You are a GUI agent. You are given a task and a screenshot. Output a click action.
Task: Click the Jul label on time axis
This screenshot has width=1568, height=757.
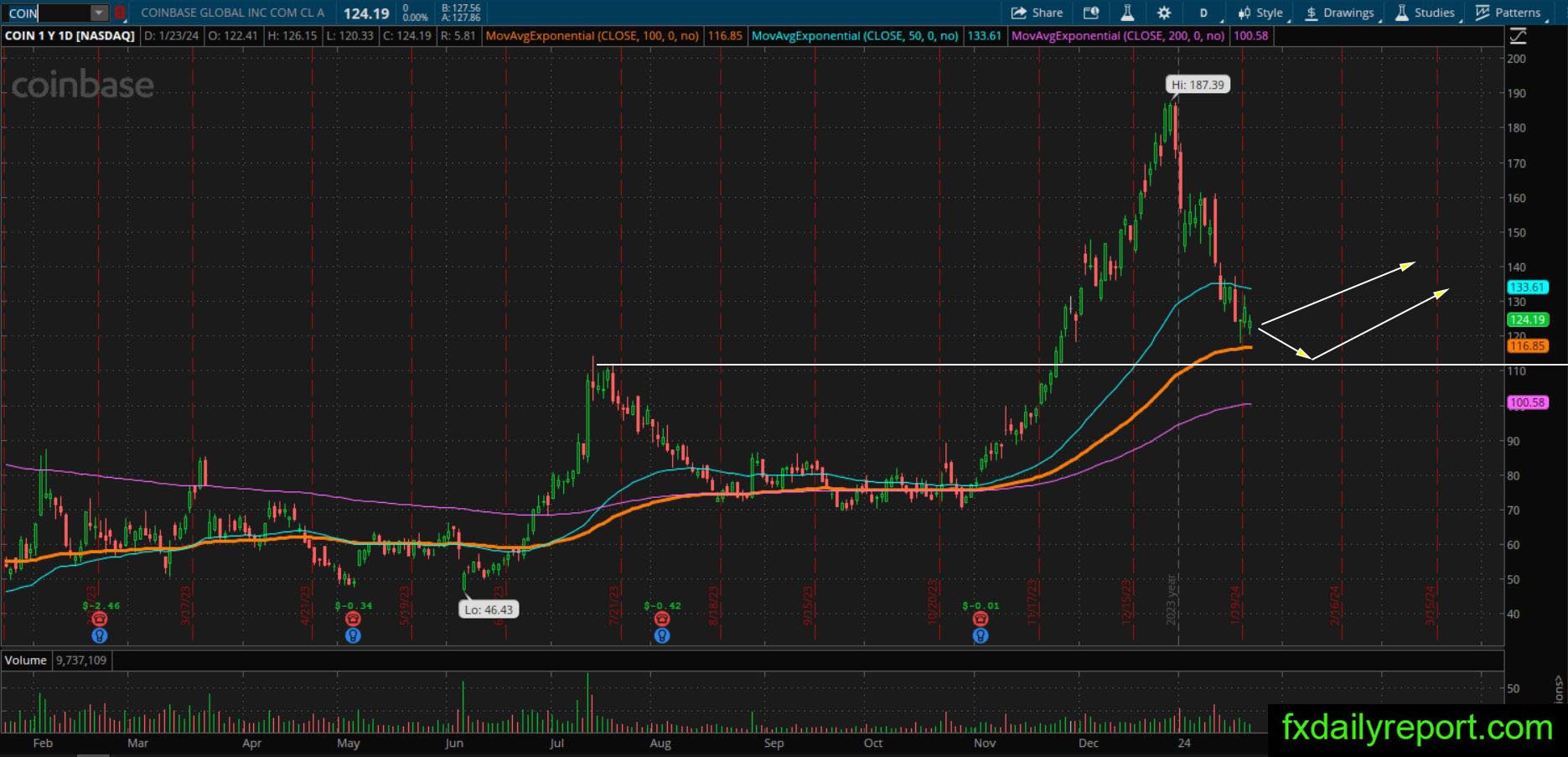[556, 743]
